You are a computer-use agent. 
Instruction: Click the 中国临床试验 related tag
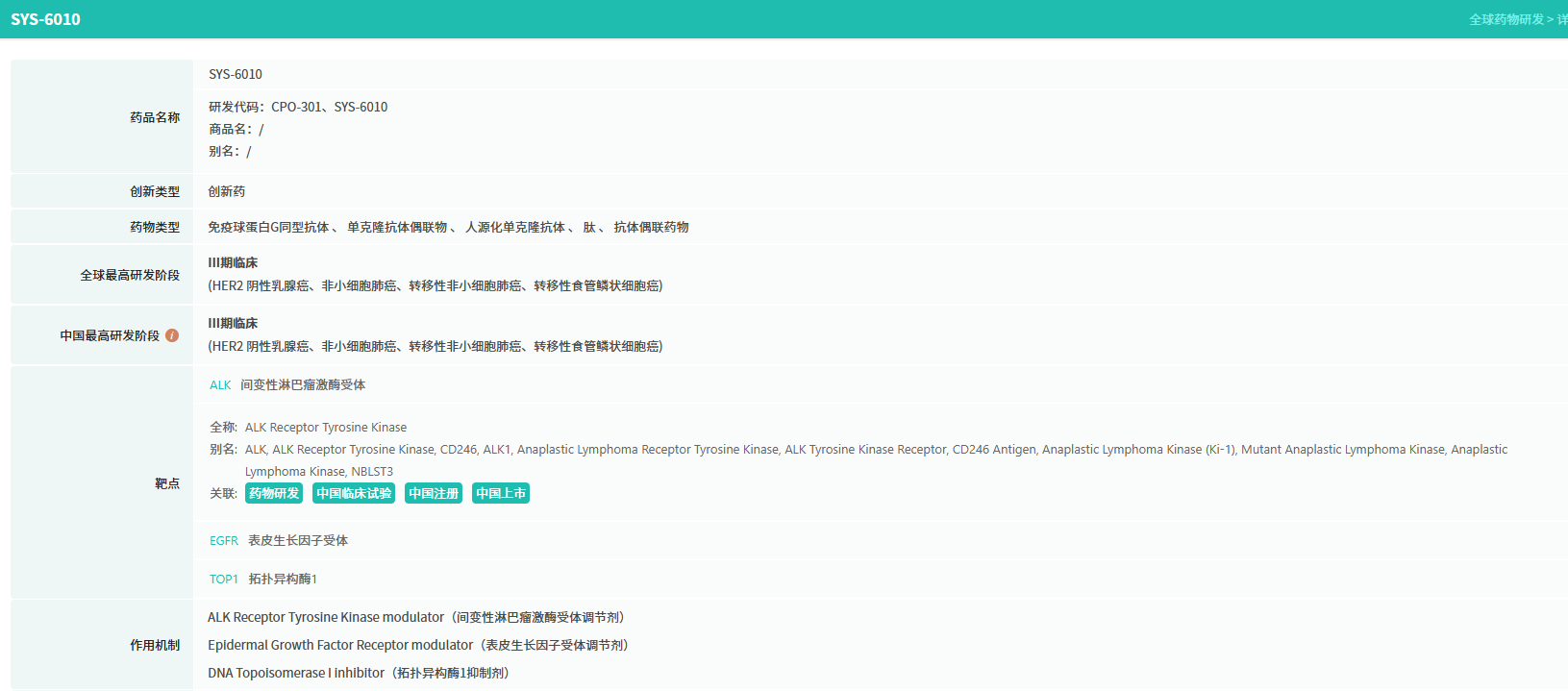[x=354, y=493]
